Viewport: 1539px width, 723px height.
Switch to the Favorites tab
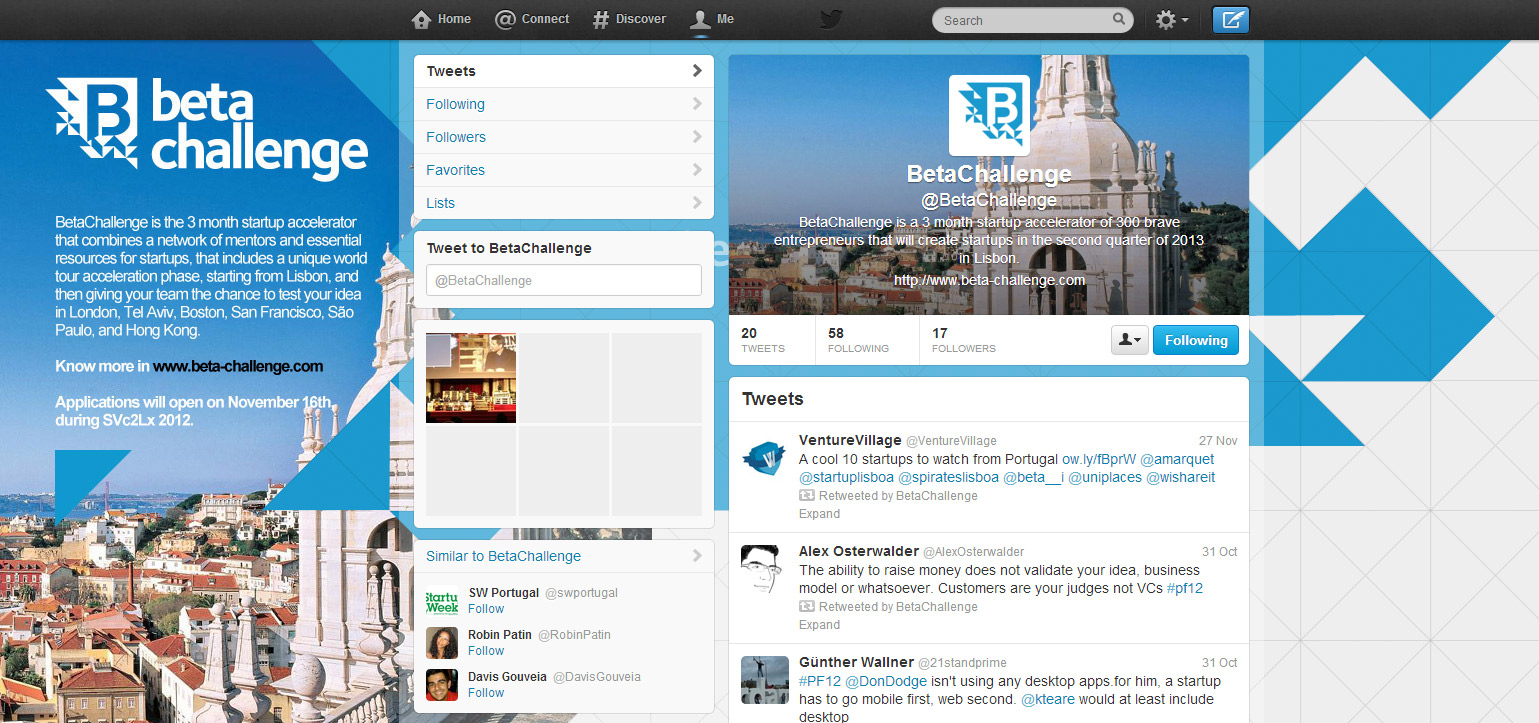coord(455,170)
